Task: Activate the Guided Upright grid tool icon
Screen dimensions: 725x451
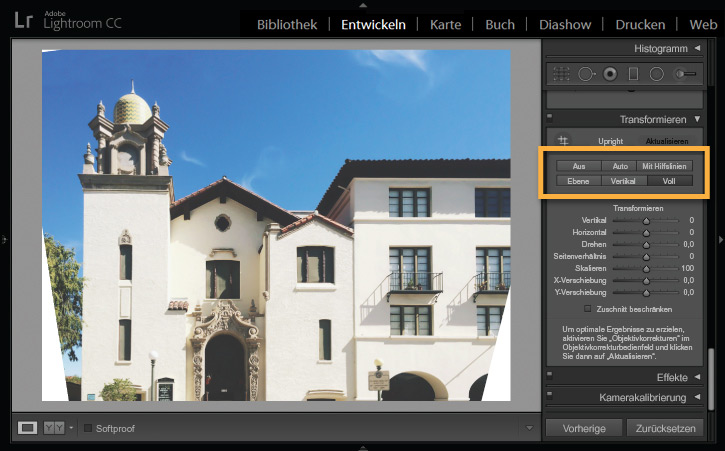Action: 563,141
